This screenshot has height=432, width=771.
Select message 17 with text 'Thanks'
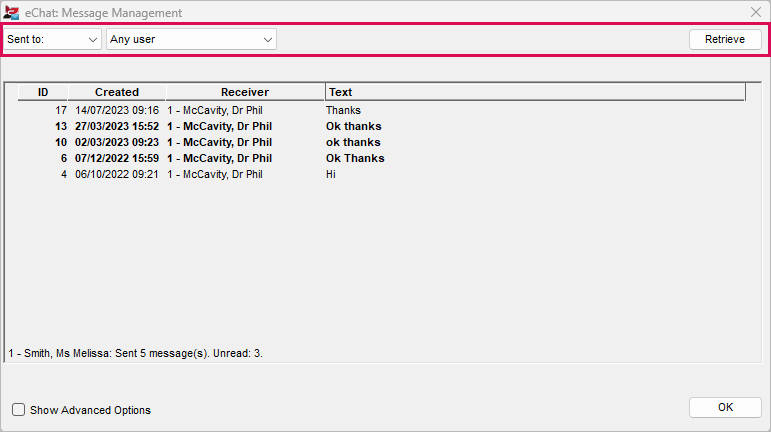point(382,110)
